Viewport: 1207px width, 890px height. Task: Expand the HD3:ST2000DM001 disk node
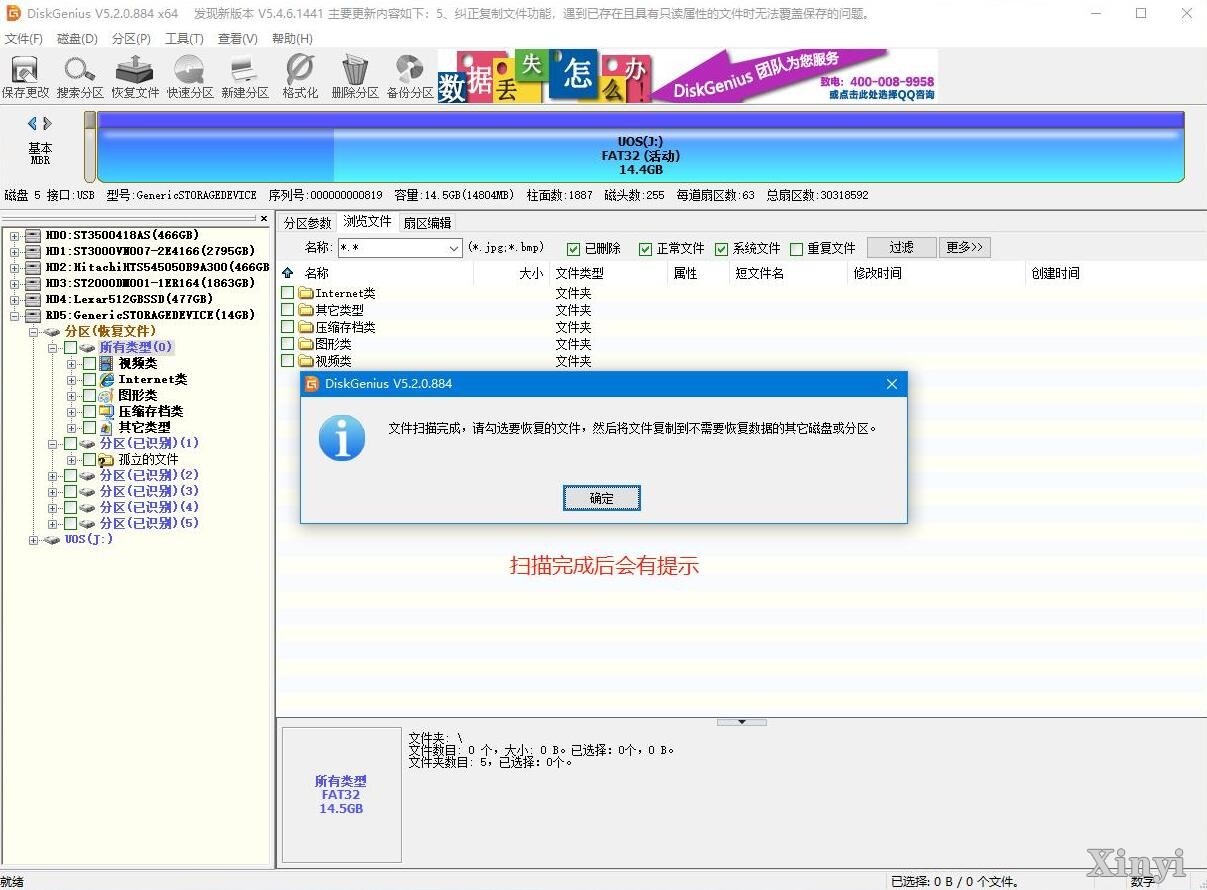tap(15, 283)
